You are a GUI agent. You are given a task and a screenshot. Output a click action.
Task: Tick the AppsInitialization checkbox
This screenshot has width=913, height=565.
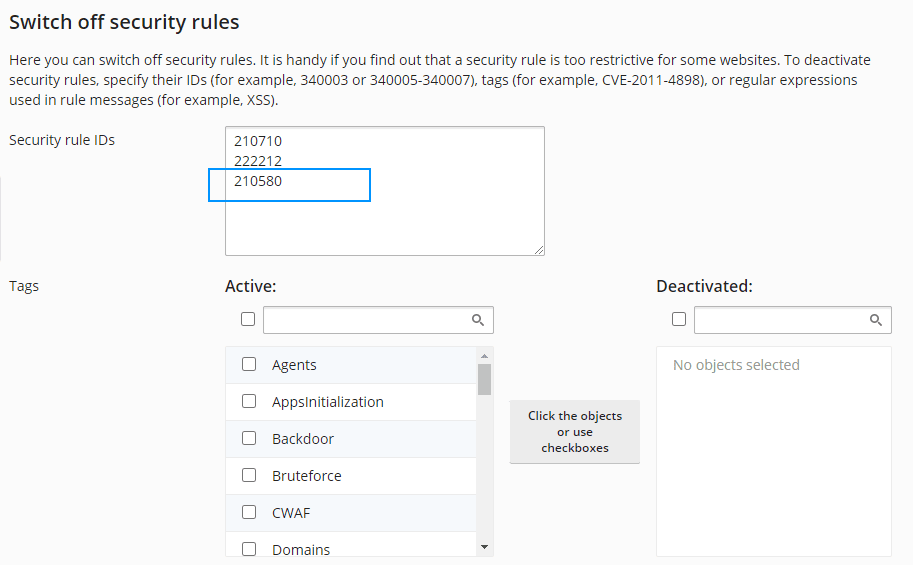pos(249,402)
